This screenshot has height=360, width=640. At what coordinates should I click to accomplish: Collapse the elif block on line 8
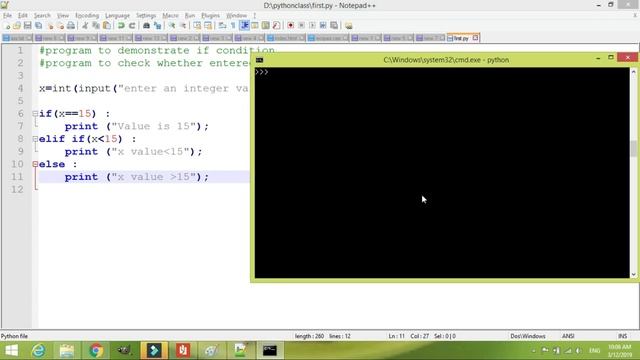point(36,139)
